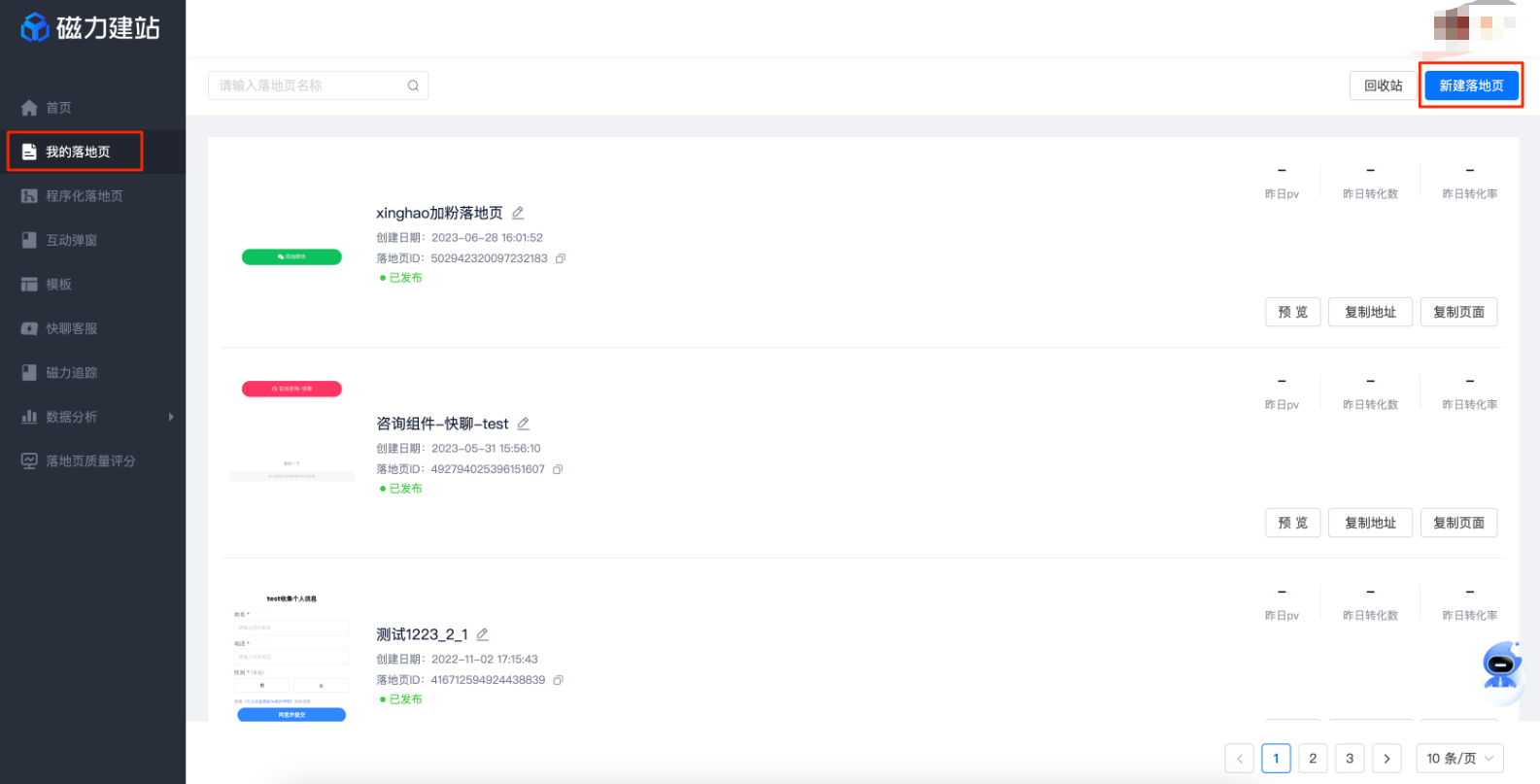Viewport: 1540px width, 784px height.
Task: Click the 互动弹窗 sidebar icon
Action: tap(29, 240)
